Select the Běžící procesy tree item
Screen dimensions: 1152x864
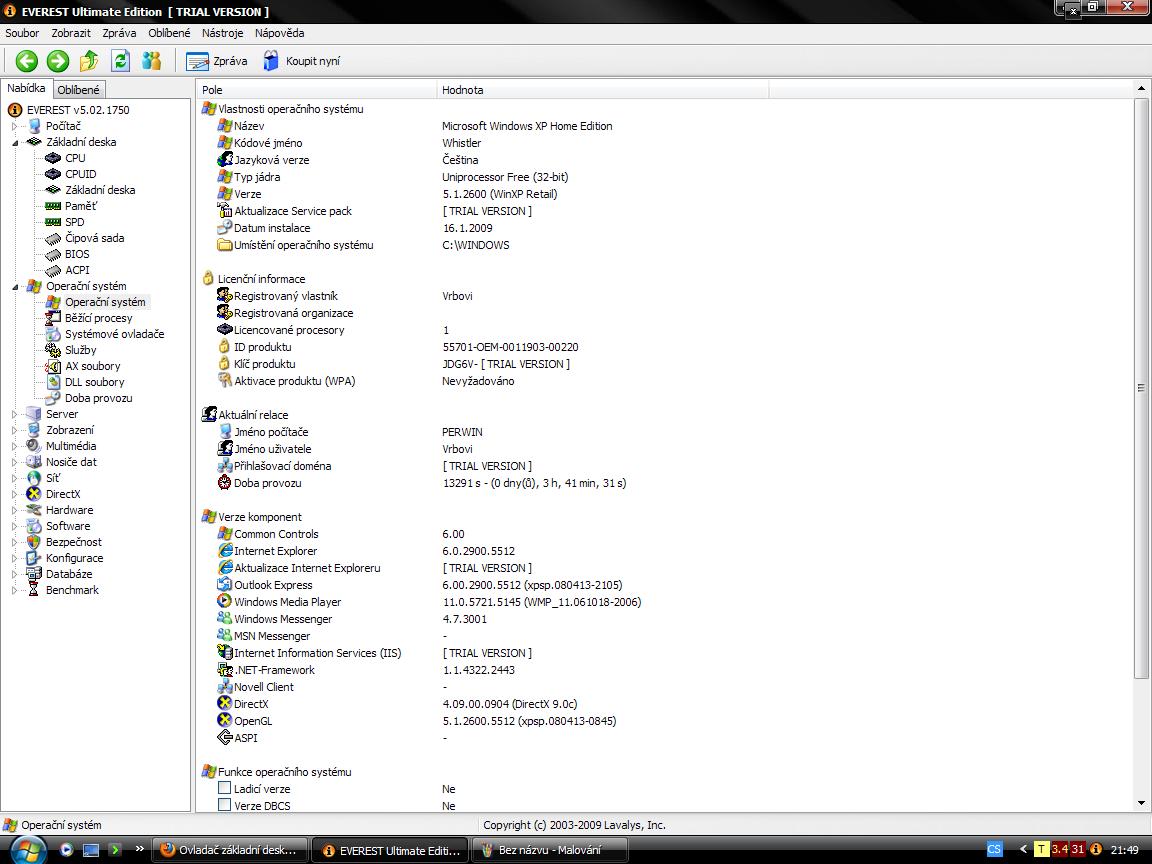tap(98, 318)
